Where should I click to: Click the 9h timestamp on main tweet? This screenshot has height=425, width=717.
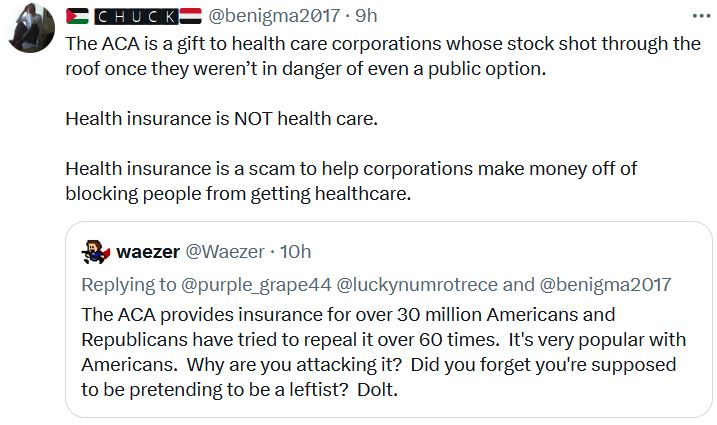click(366, 16)
